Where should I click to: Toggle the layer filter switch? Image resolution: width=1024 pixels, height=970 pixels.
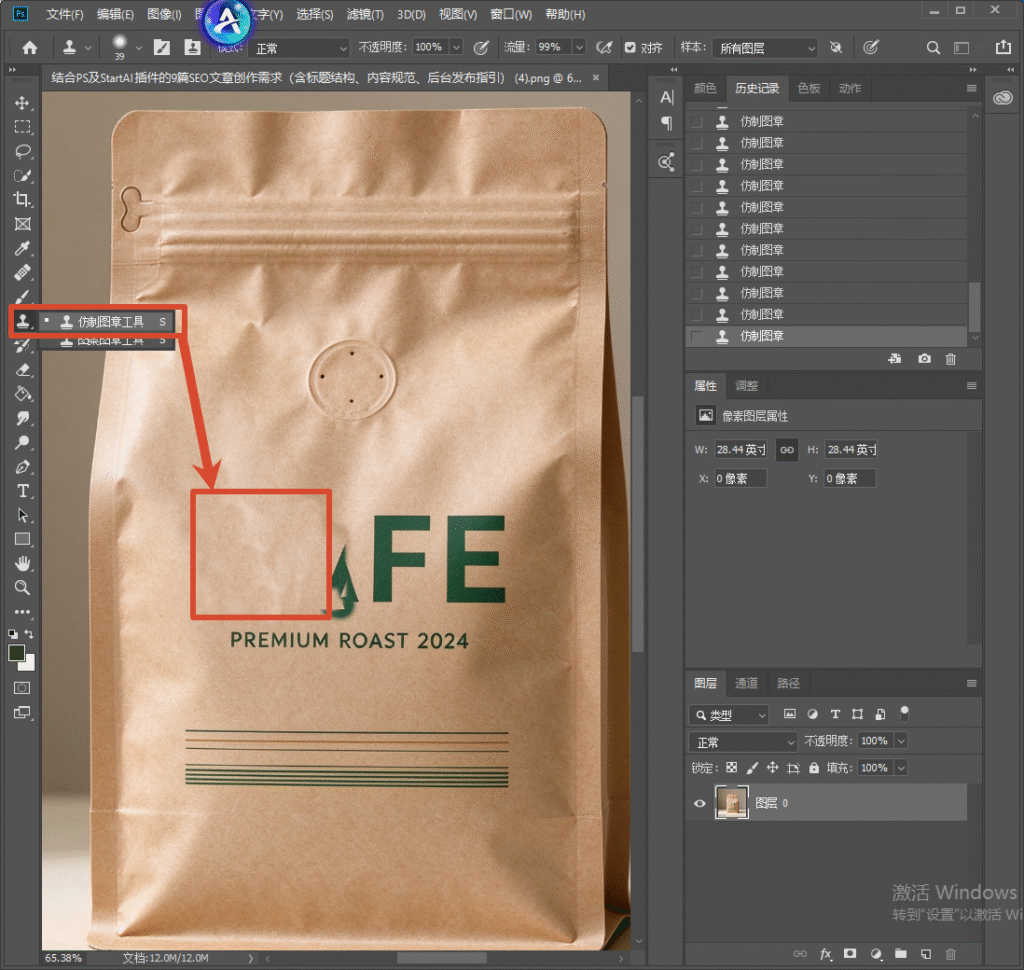coord(904,714)
